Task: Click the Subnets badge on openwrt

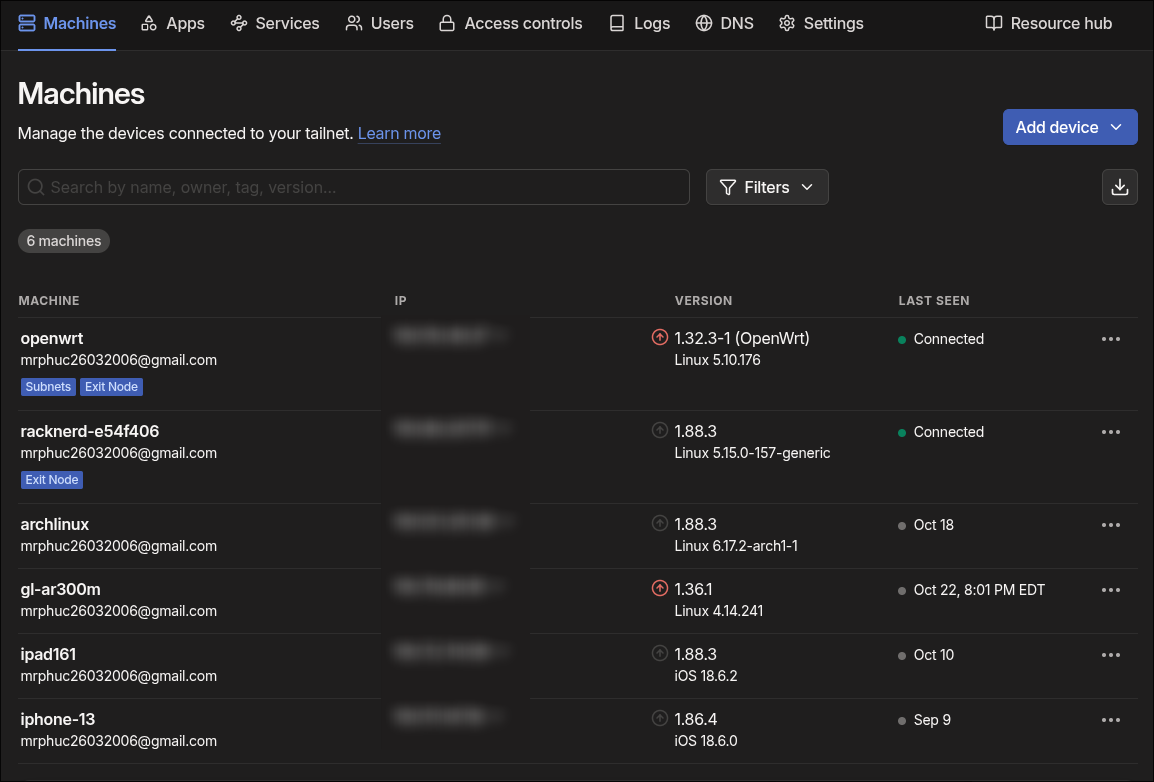Action: click(48, 387)
